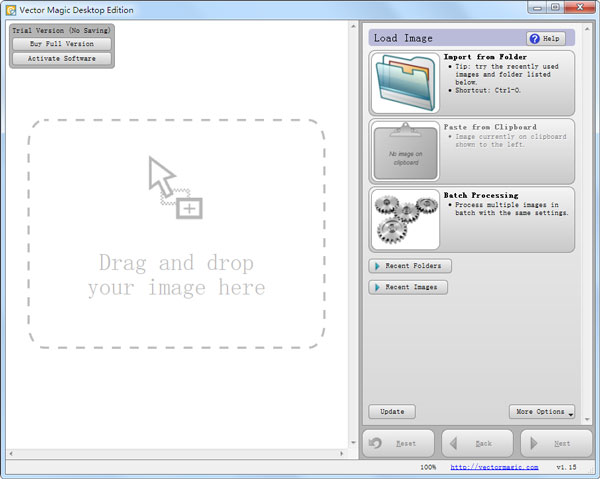Image resolution: width=600 pixels, height=479 pixels.
Task: Click the Import from Folder icon
Action: [x=405, y=83]
